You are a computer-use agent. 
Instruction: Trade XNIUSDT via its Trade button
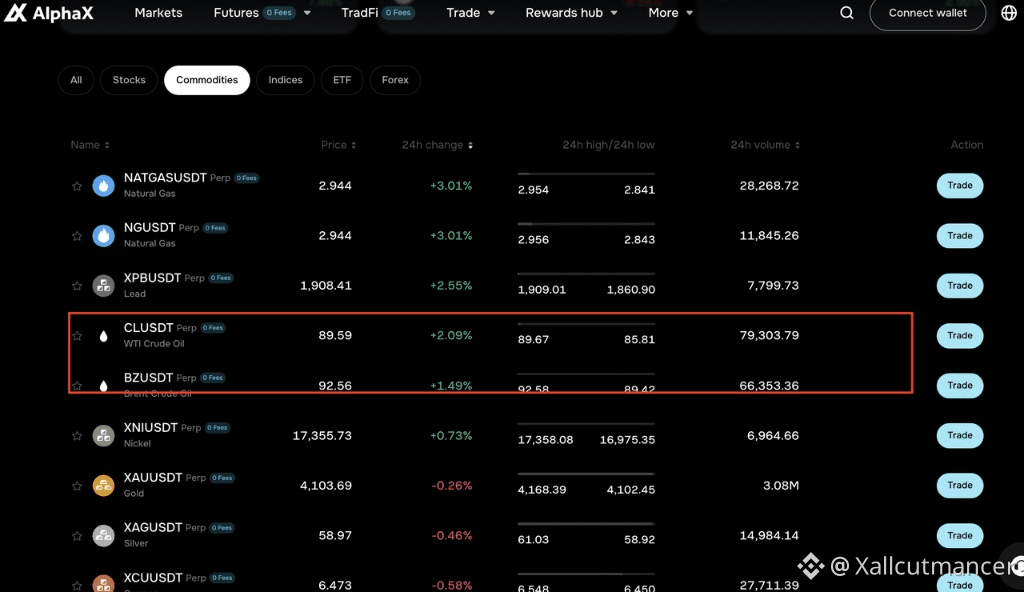coord(960,435)
